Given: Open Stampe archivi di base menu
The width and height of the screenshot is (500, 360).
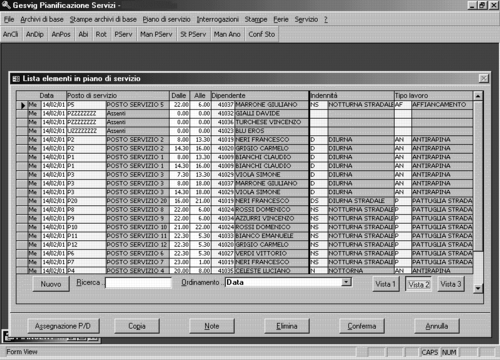Looking at the screenshot, I should tap(103, 19).
